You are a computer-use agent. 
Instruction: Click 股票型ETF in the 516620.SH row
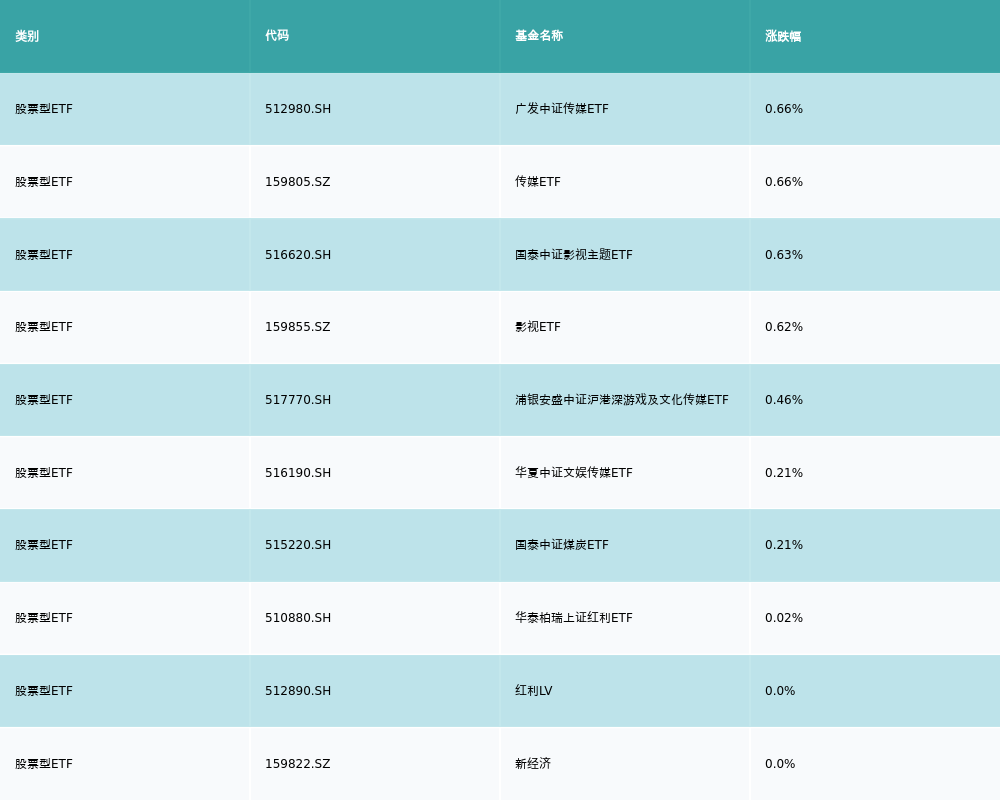coord(44,255)
